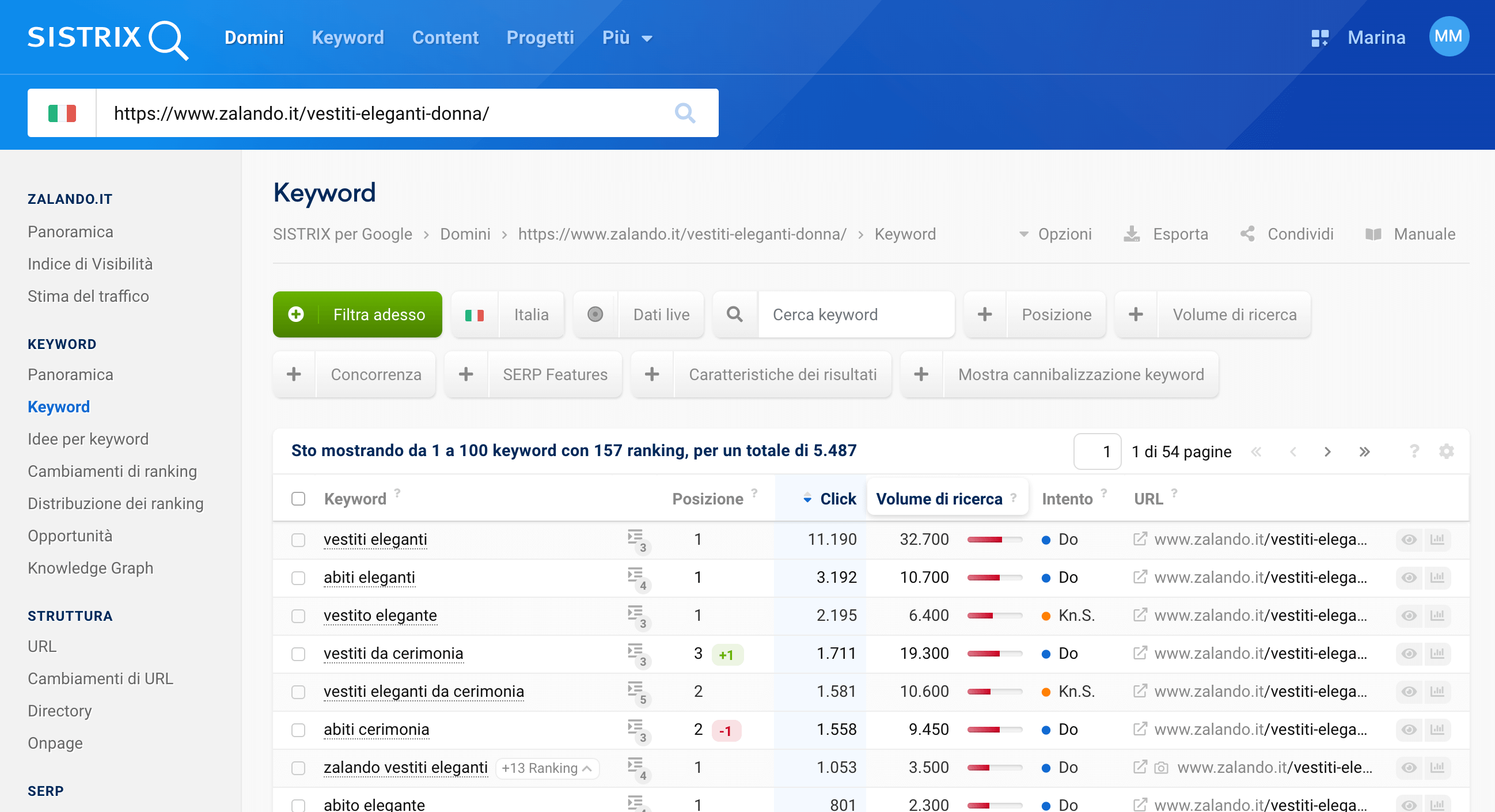Screen dimensions: 1495x812
Task: Collapse the +13 Ranking expander
Action: (x=547, y=768)
